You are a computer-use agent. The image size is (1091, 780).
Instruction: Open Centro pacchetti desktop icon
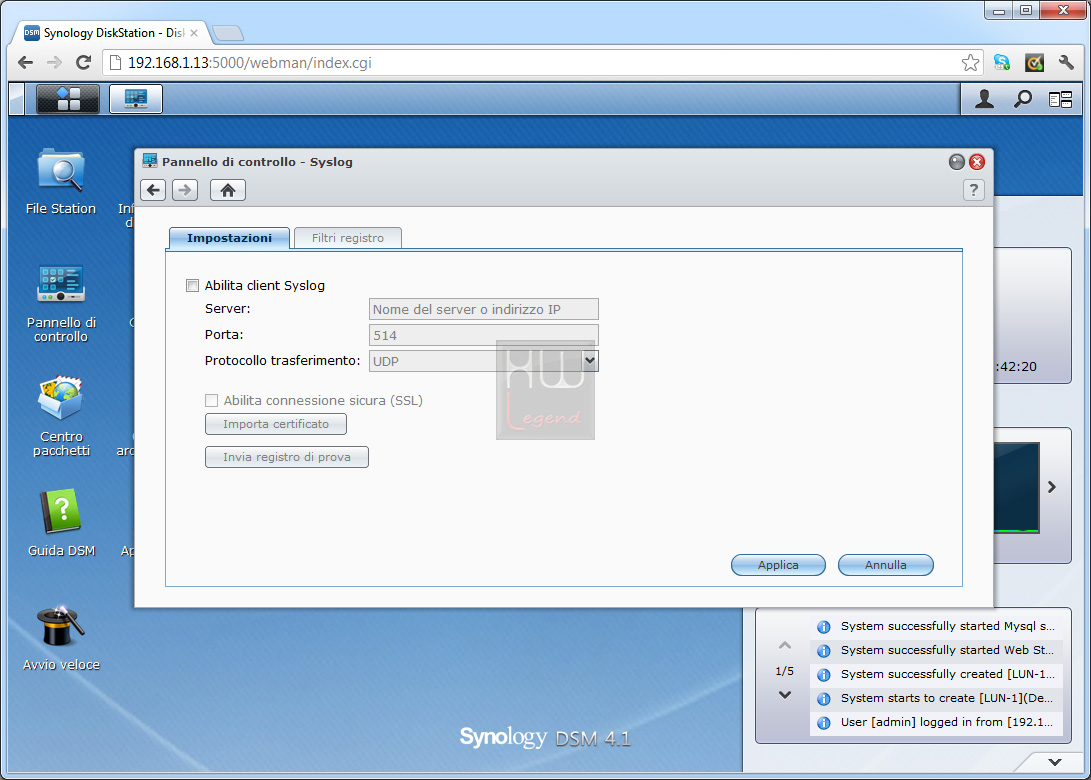click(x=61, y=416)
